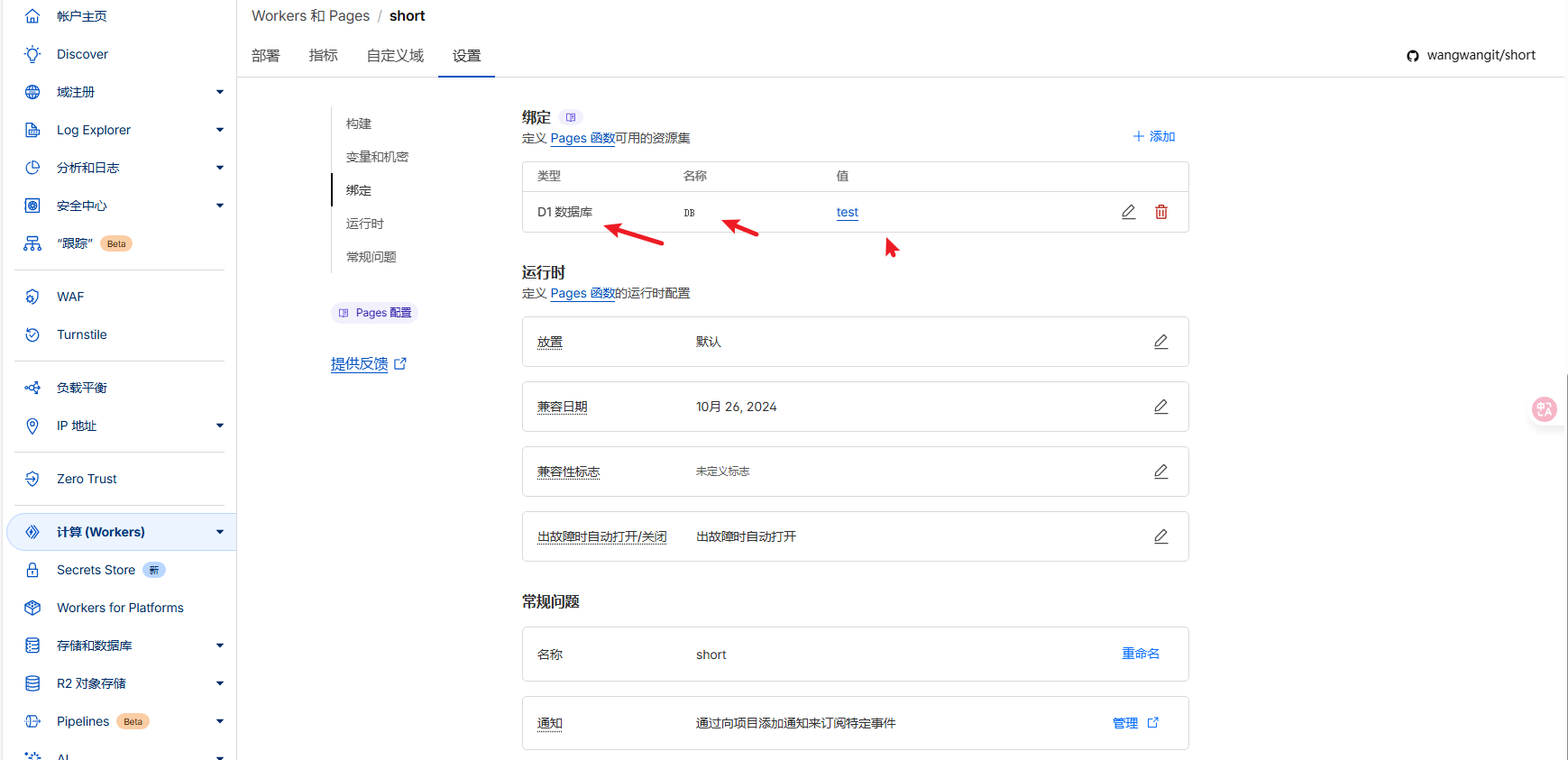Screen dimensions: 1568x760
Task: Click the floating translate icon on right edge
Action: pos(1545,409)
